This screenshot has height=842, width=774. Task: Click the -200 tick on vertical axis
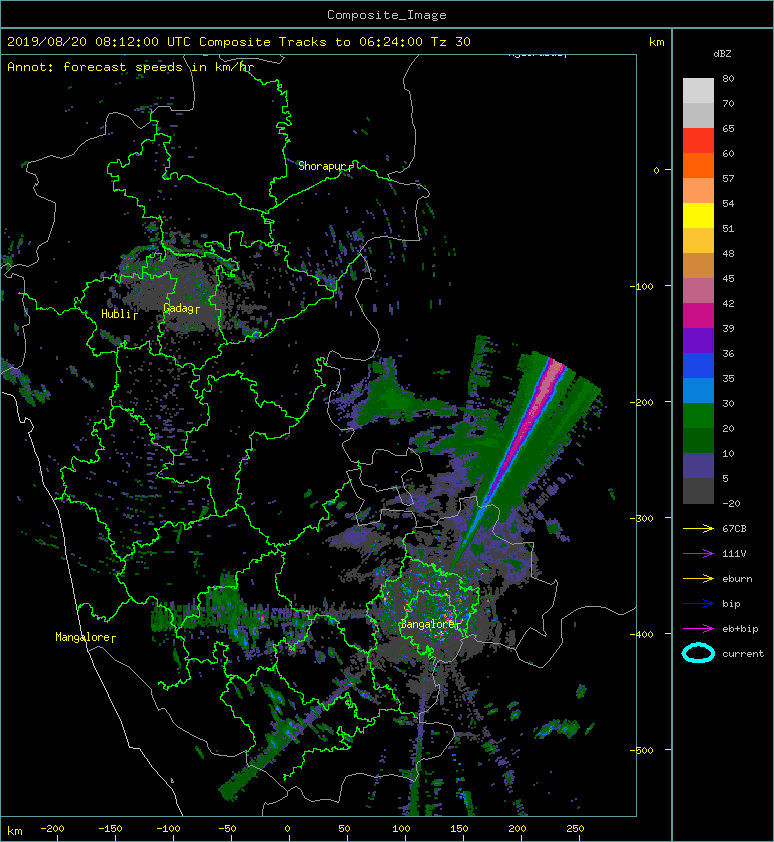(x=642, y=402)
